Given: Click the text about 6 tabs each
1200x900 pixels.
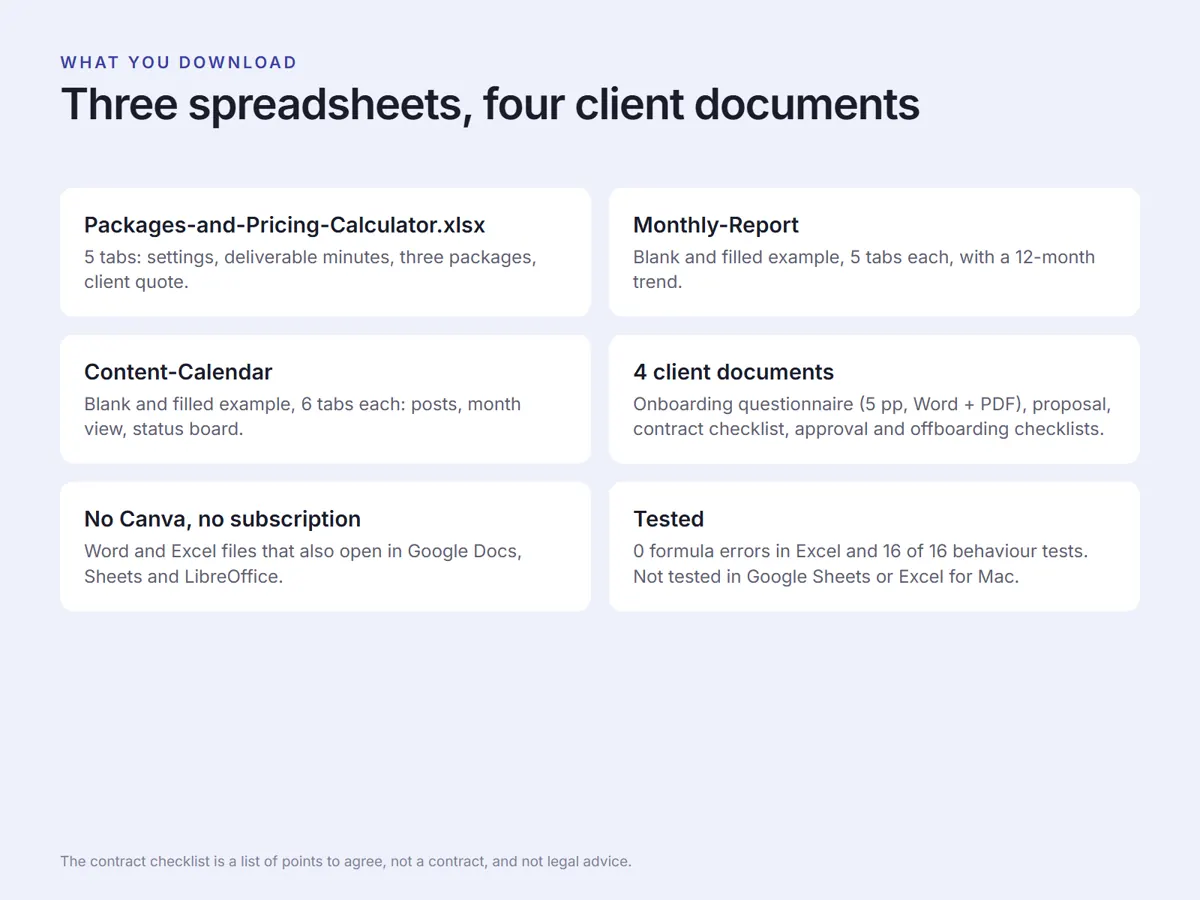Looking at the screenshot, I should coord(302,416).
